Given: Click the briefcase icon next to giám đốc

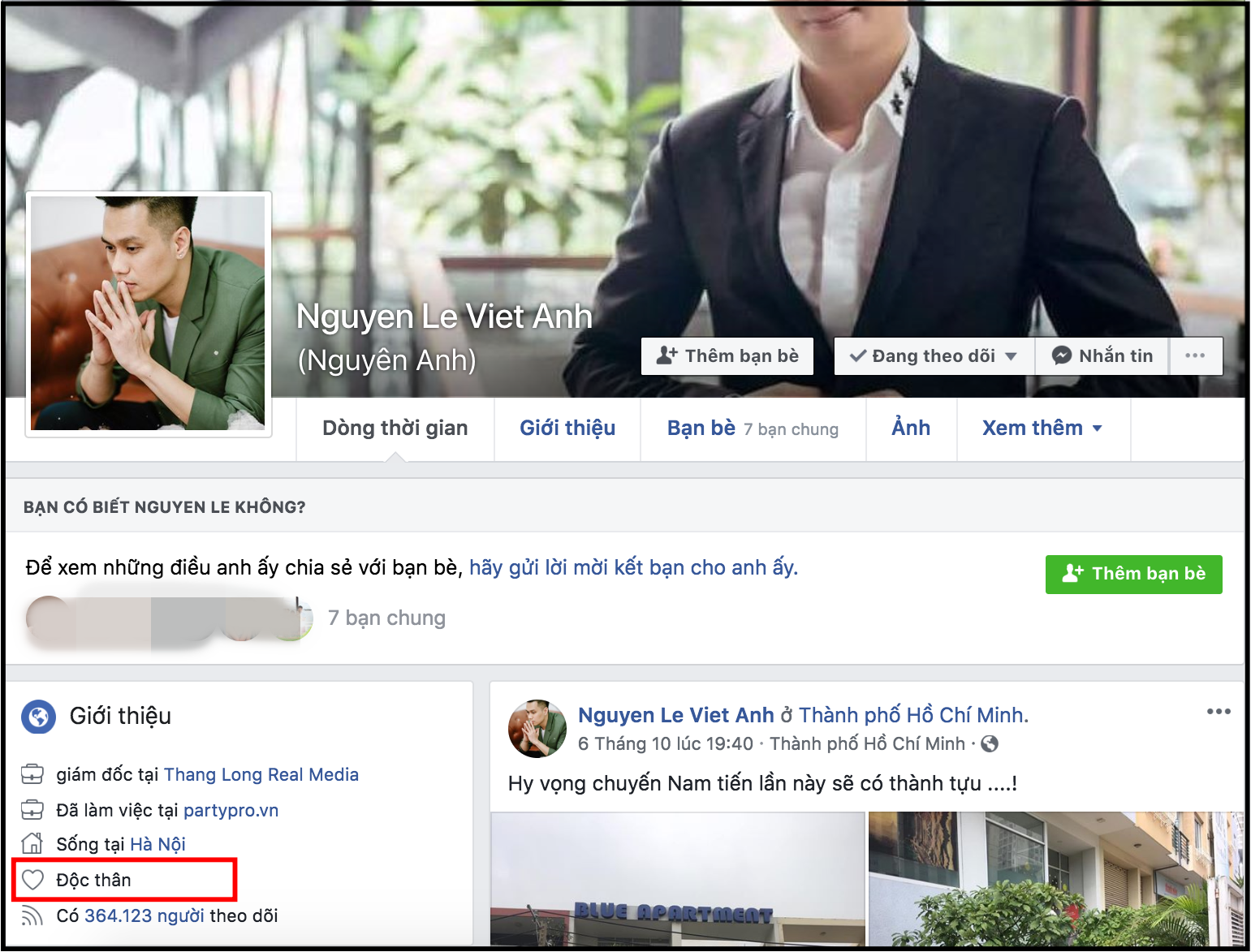Looking at the screenshot, I should (x=32, y=774).
